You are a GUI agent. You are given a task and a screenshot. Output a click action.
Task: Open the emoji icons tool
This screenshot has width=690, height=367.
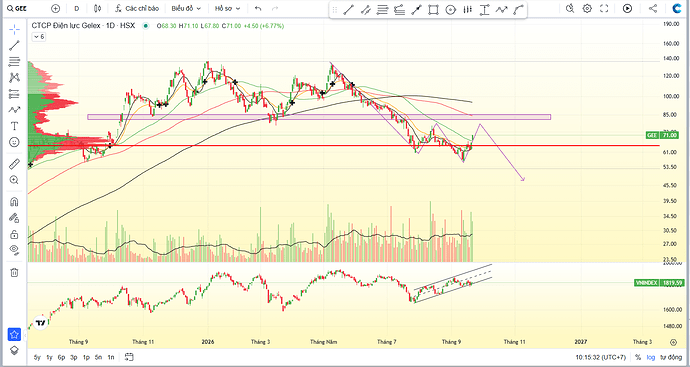(15, 142)
